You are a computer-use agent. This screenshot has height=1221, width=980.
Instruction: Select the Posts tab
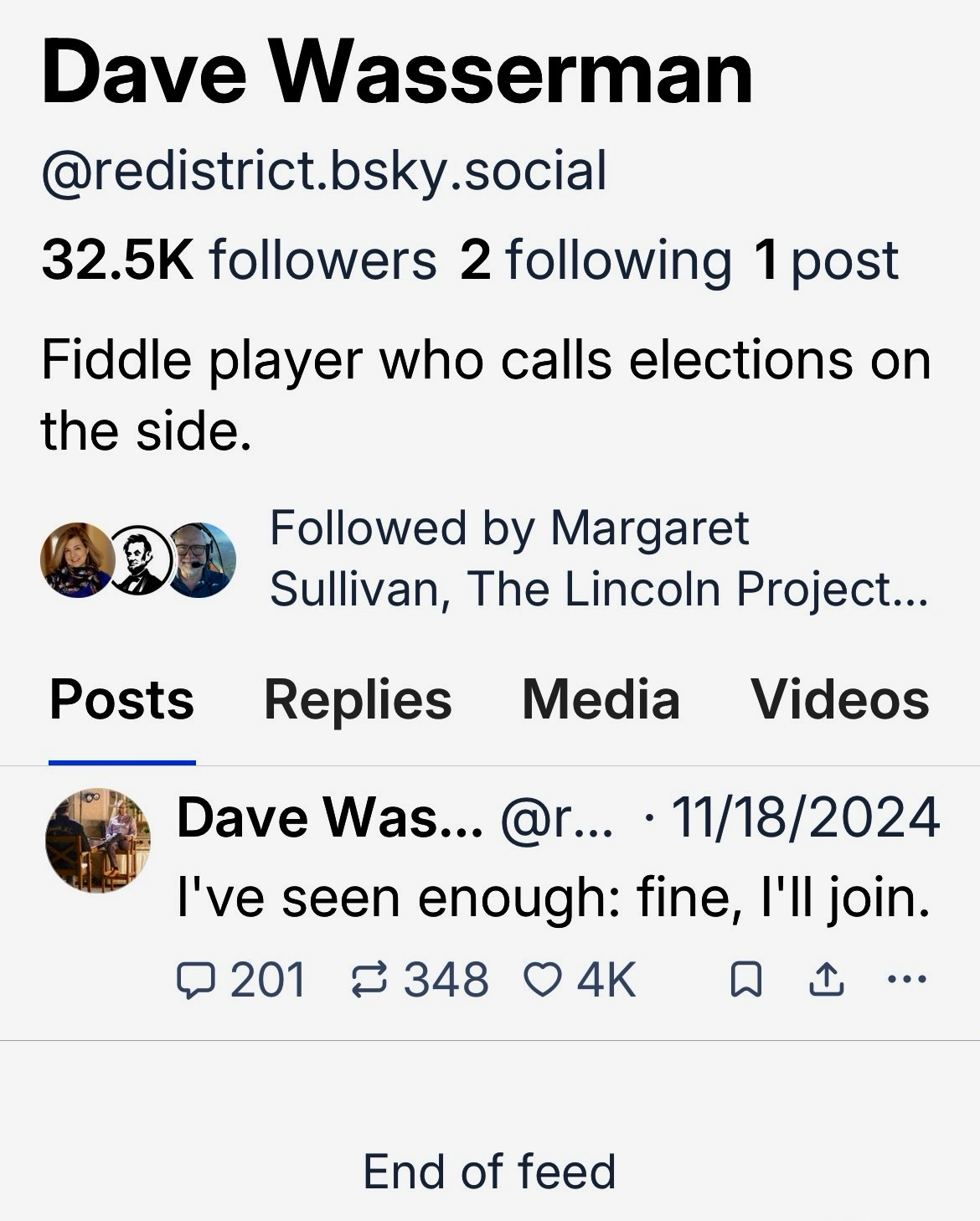click(x=122, y=700)
